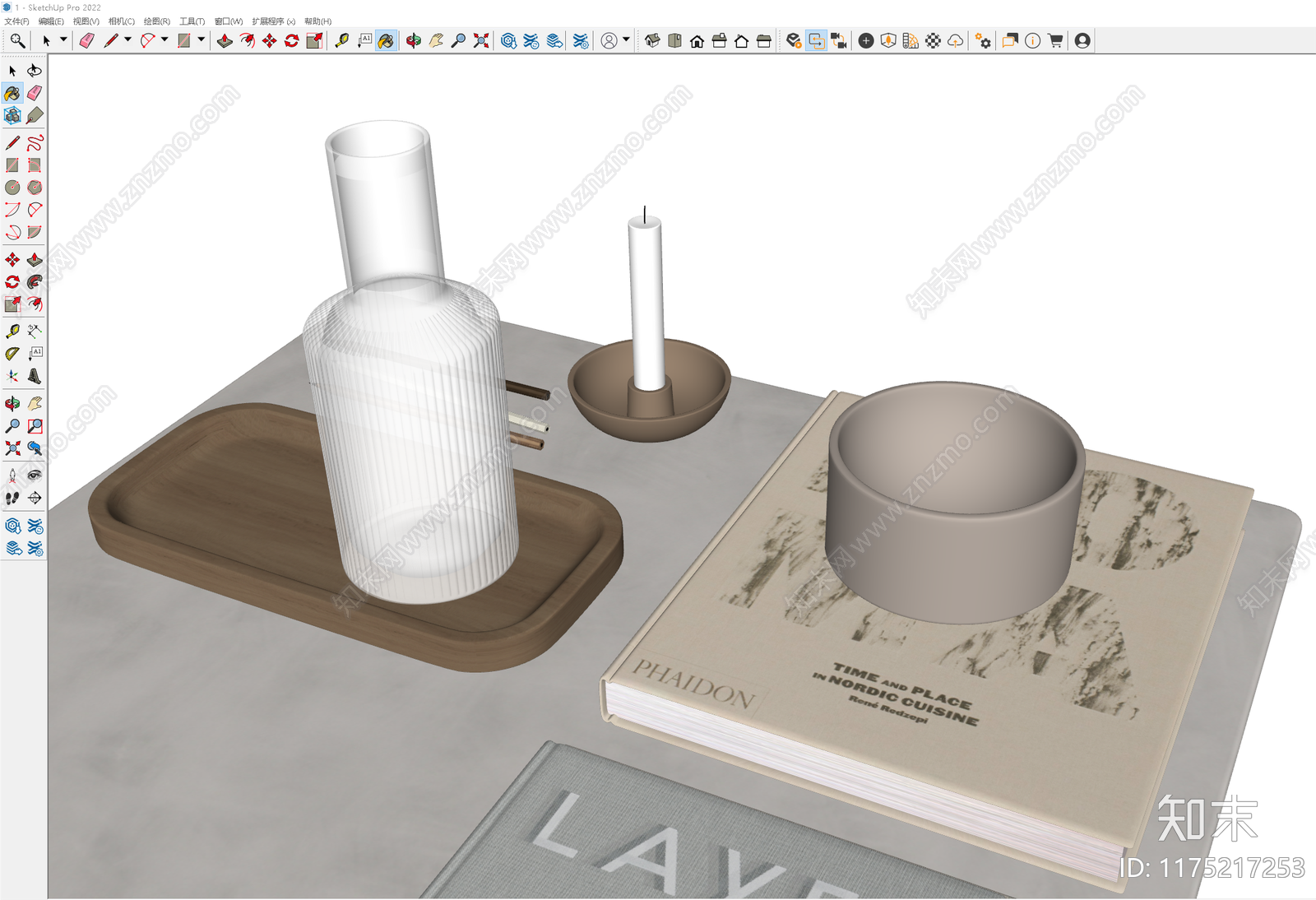This screenshot has height=900, width=1316.
Task: Select Lasso select tool in left toolbar
Action: 35,71
